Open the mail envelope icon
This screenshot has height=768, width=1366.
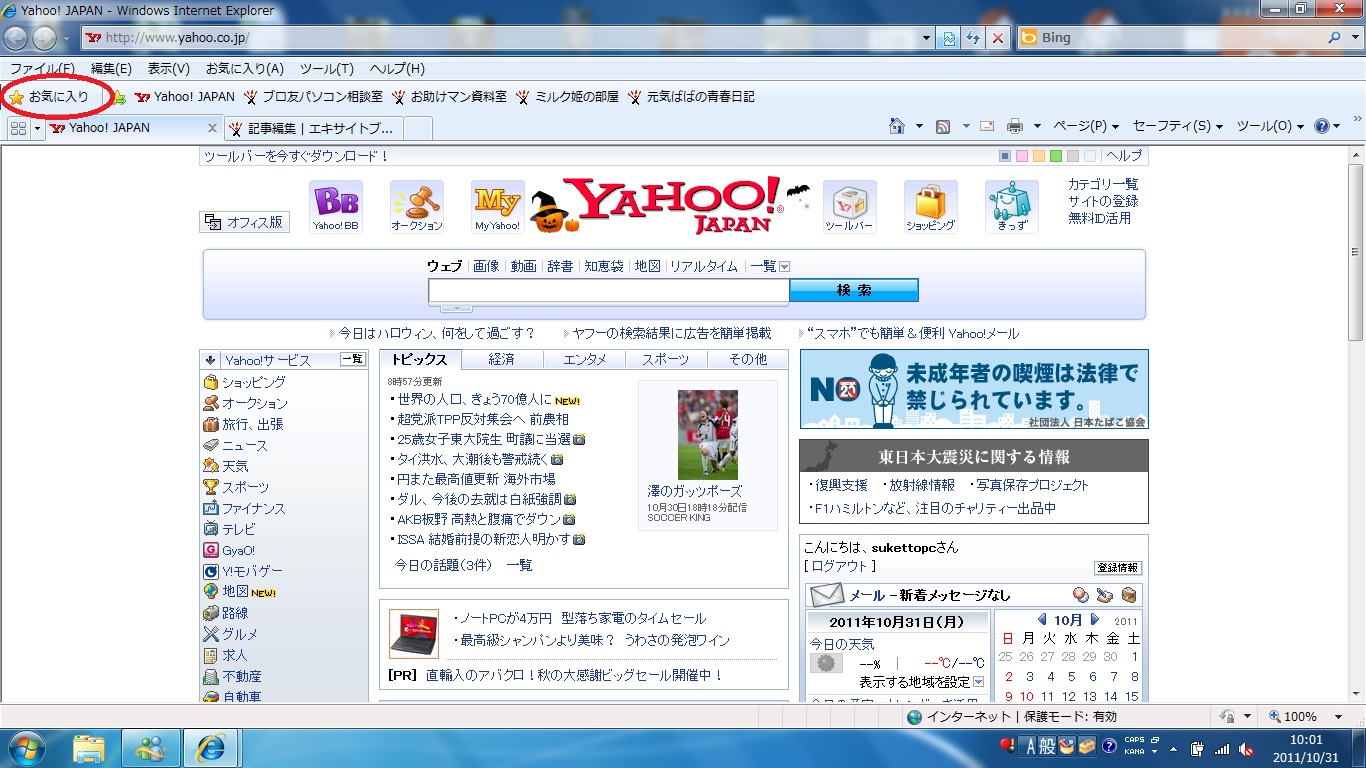827,595
